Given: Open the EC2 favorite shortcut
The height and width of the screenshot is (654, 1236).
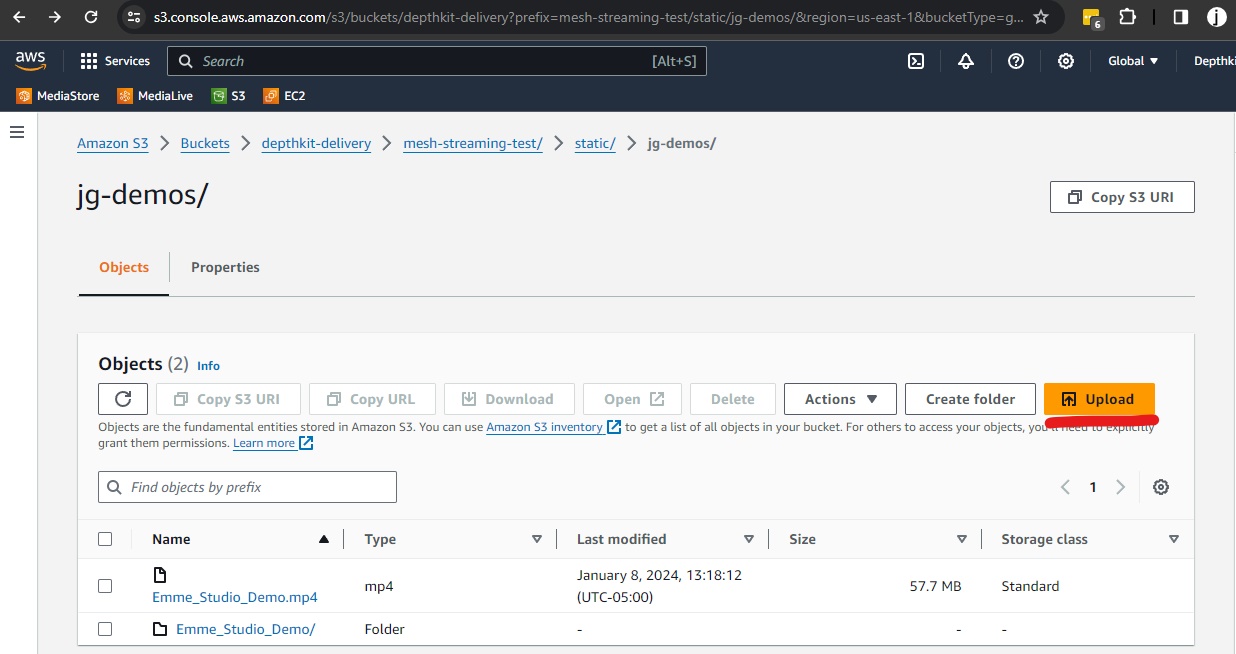Looking at the screenshot, I should pyautogui.click(x=284, y=96).
